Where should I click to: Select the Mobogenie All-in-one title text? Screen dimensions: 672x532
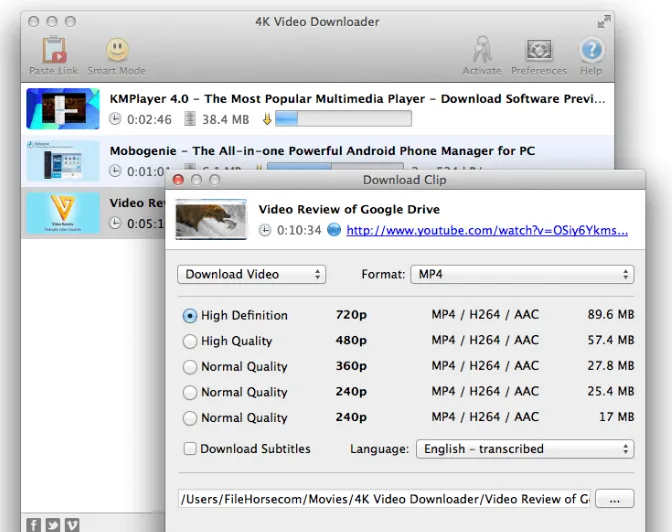322,151
